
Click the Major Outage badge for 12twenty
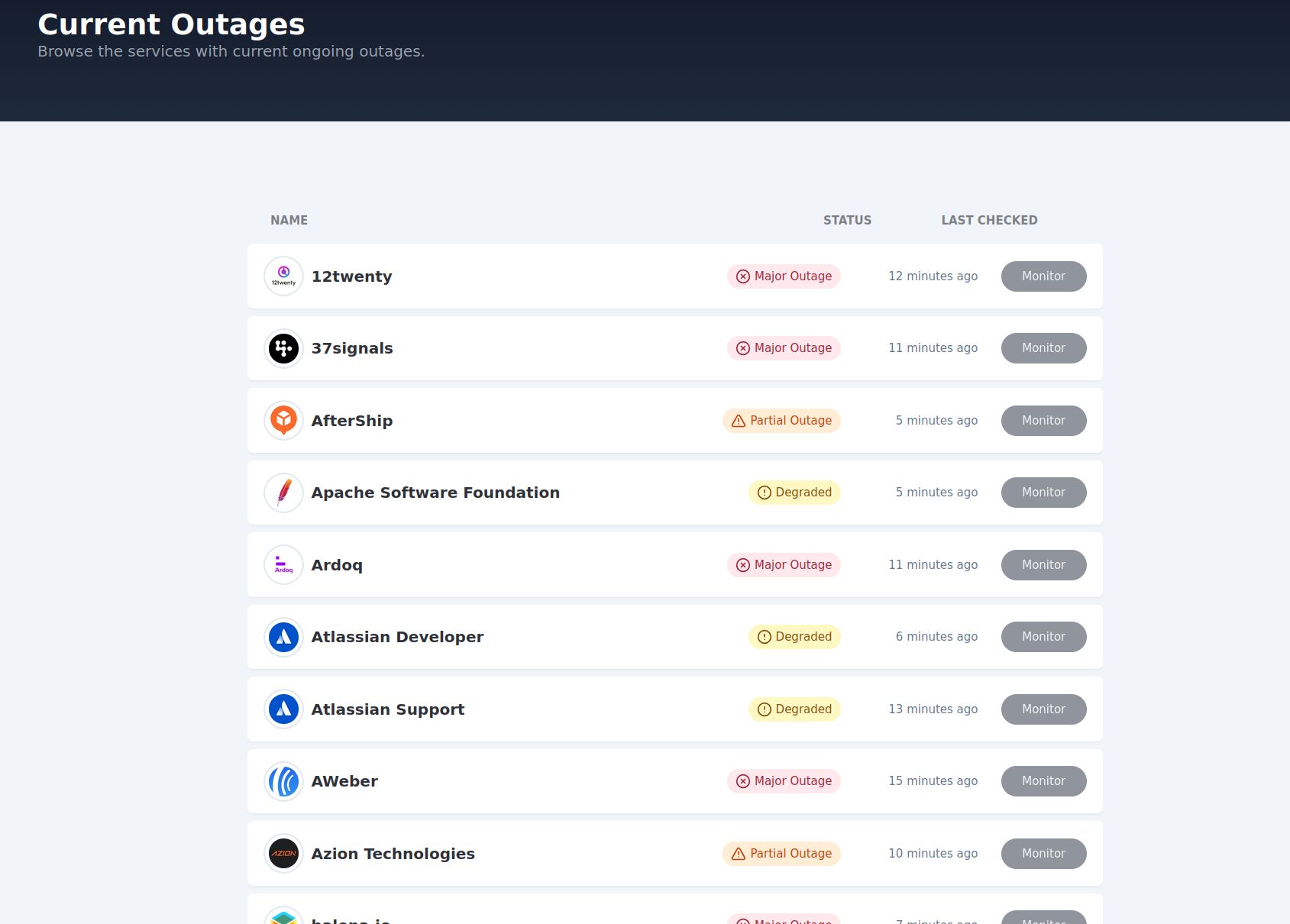click(x=783, y=276)
